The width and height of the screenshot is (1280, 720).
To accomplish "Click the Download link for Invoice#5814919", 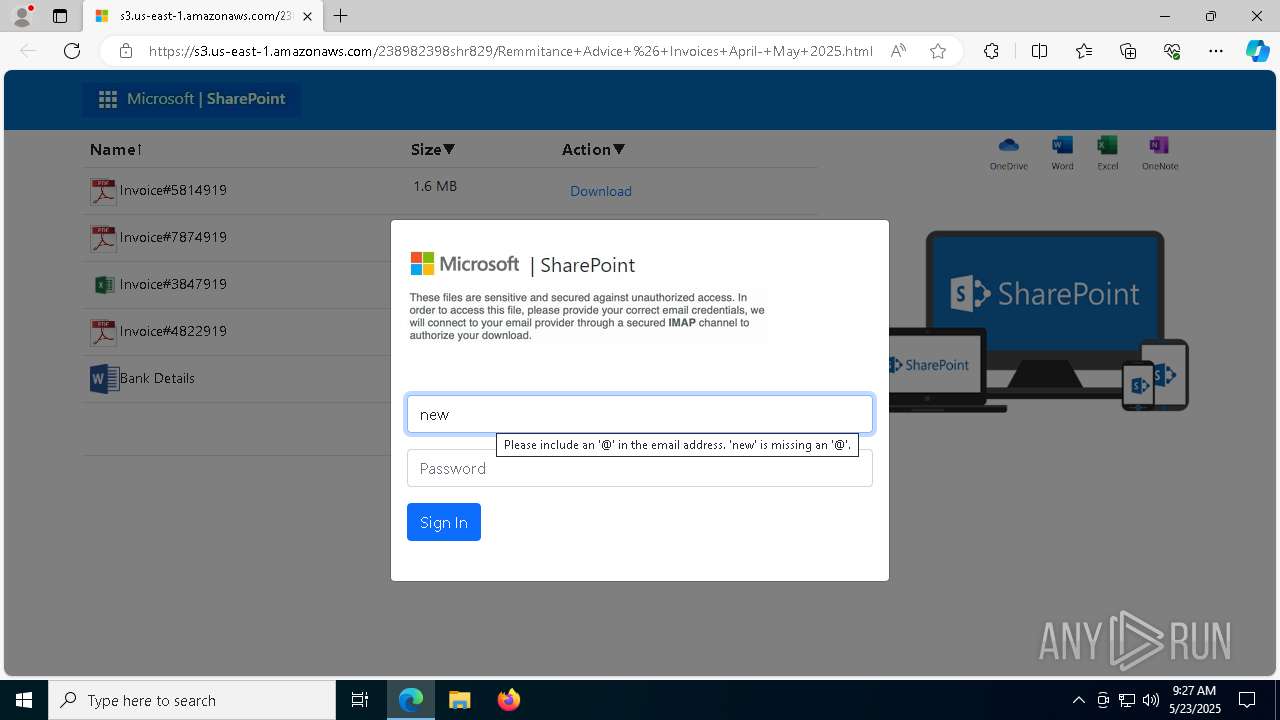I will pos(601,191).
